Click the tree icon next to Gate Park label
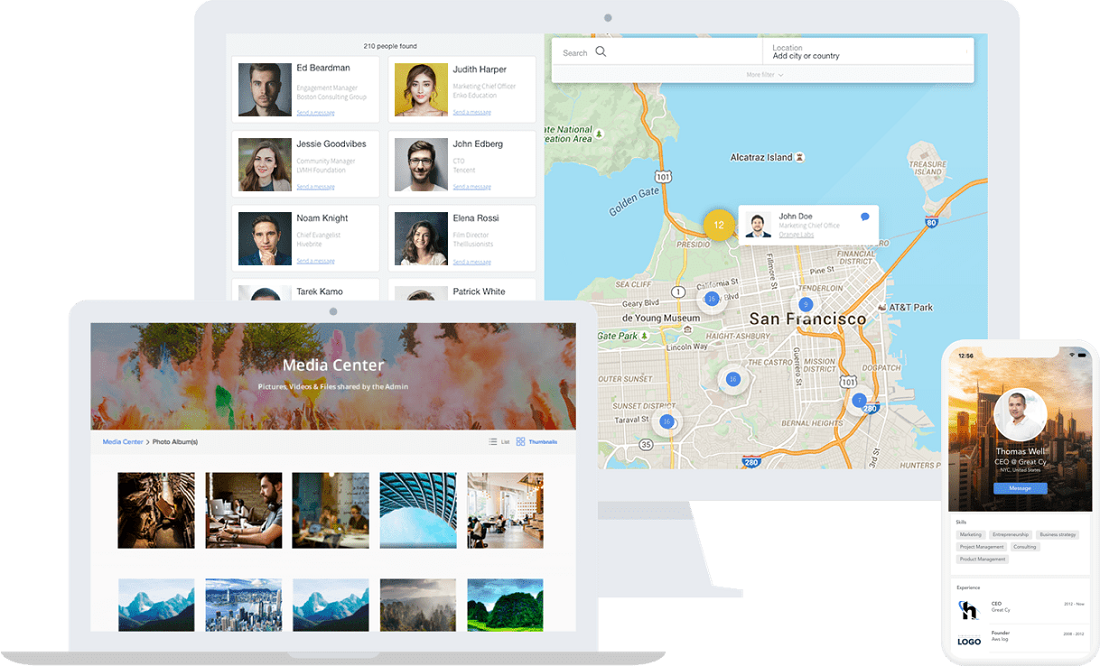This screenshot has width=1100, height=666. (644, 335)
